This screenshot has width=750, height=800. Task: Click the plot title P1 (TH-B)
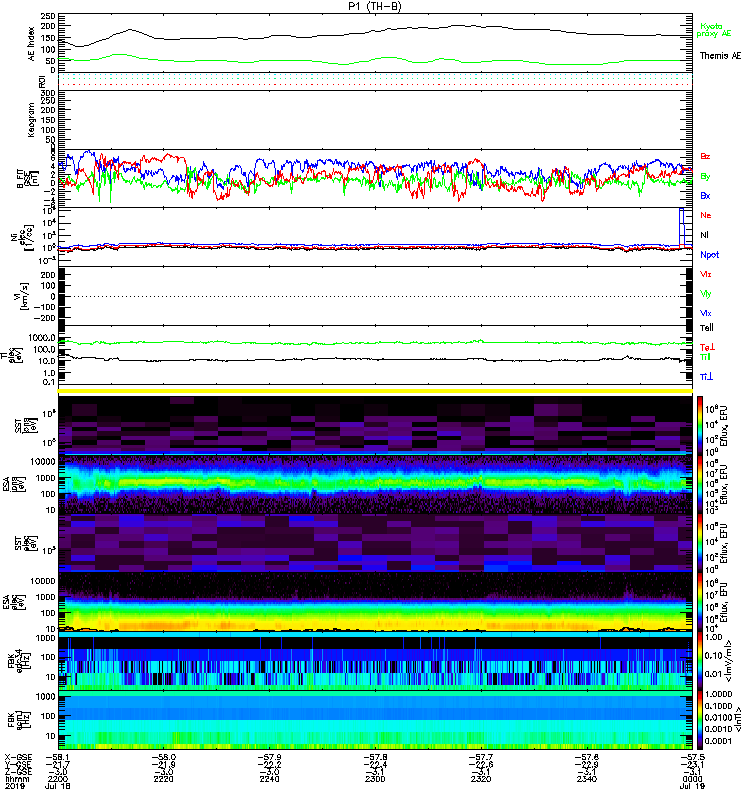(x=375, y=6)
